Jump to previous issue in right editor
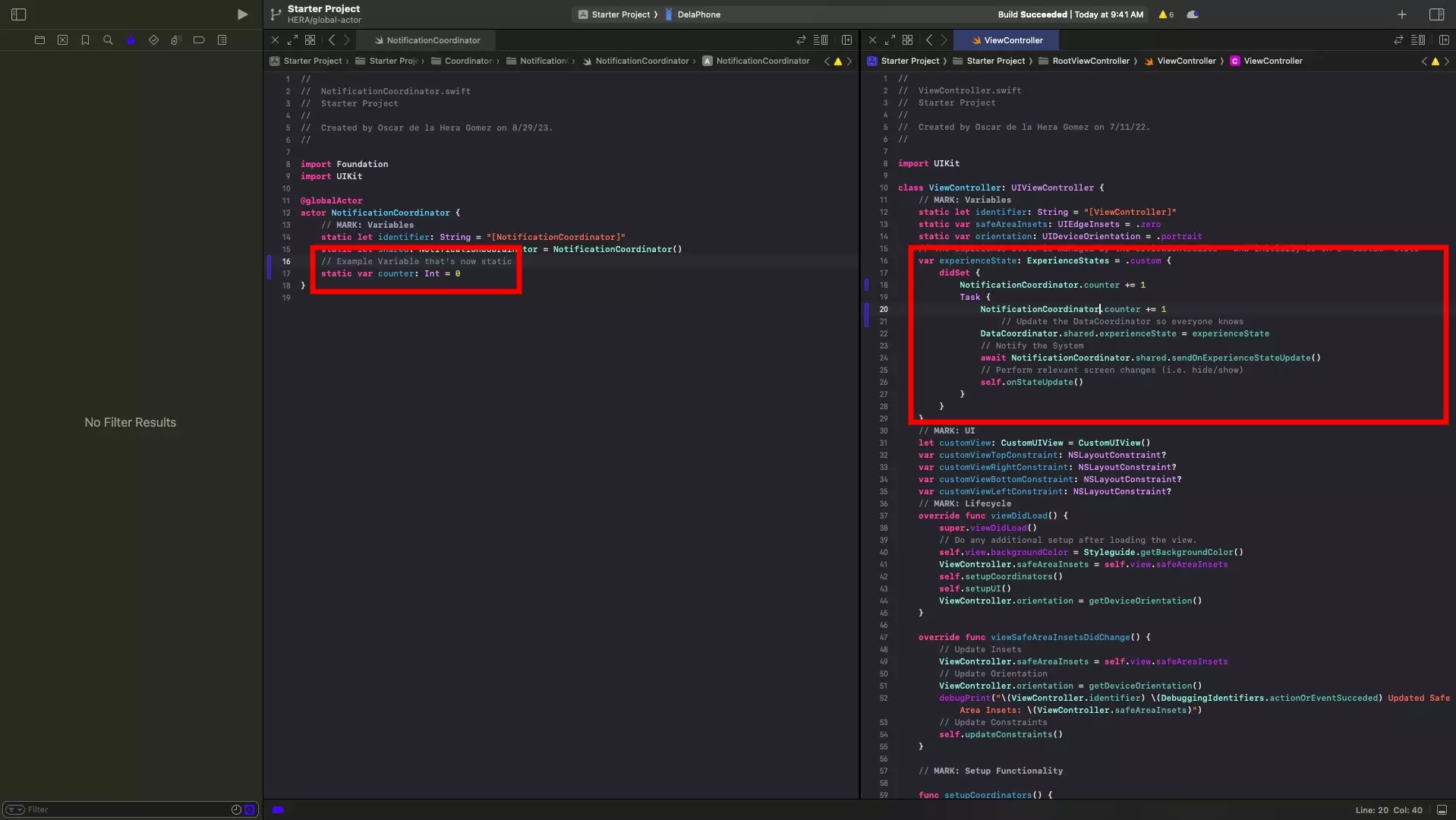 [1424, 61]
